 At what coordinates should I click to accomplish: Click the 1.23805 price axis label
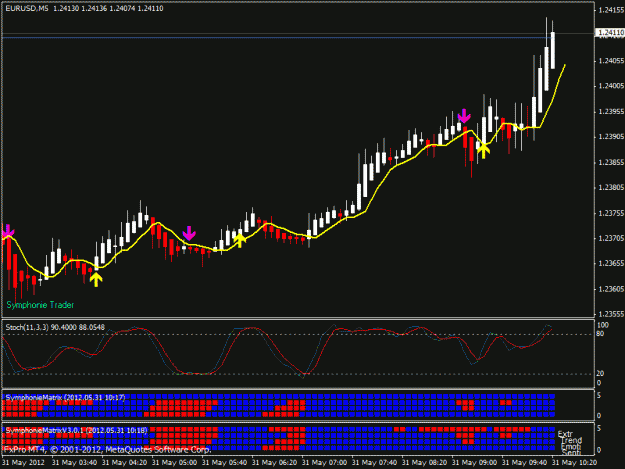click(611, 187)
